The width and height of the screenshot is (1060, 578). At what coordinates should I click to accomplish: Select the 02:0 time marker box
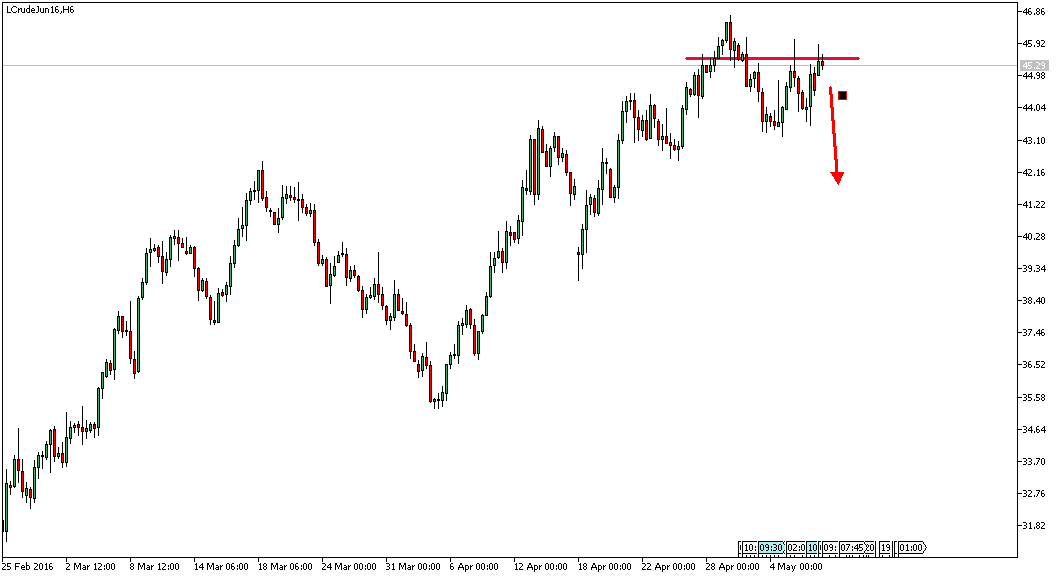coord(794,547)
